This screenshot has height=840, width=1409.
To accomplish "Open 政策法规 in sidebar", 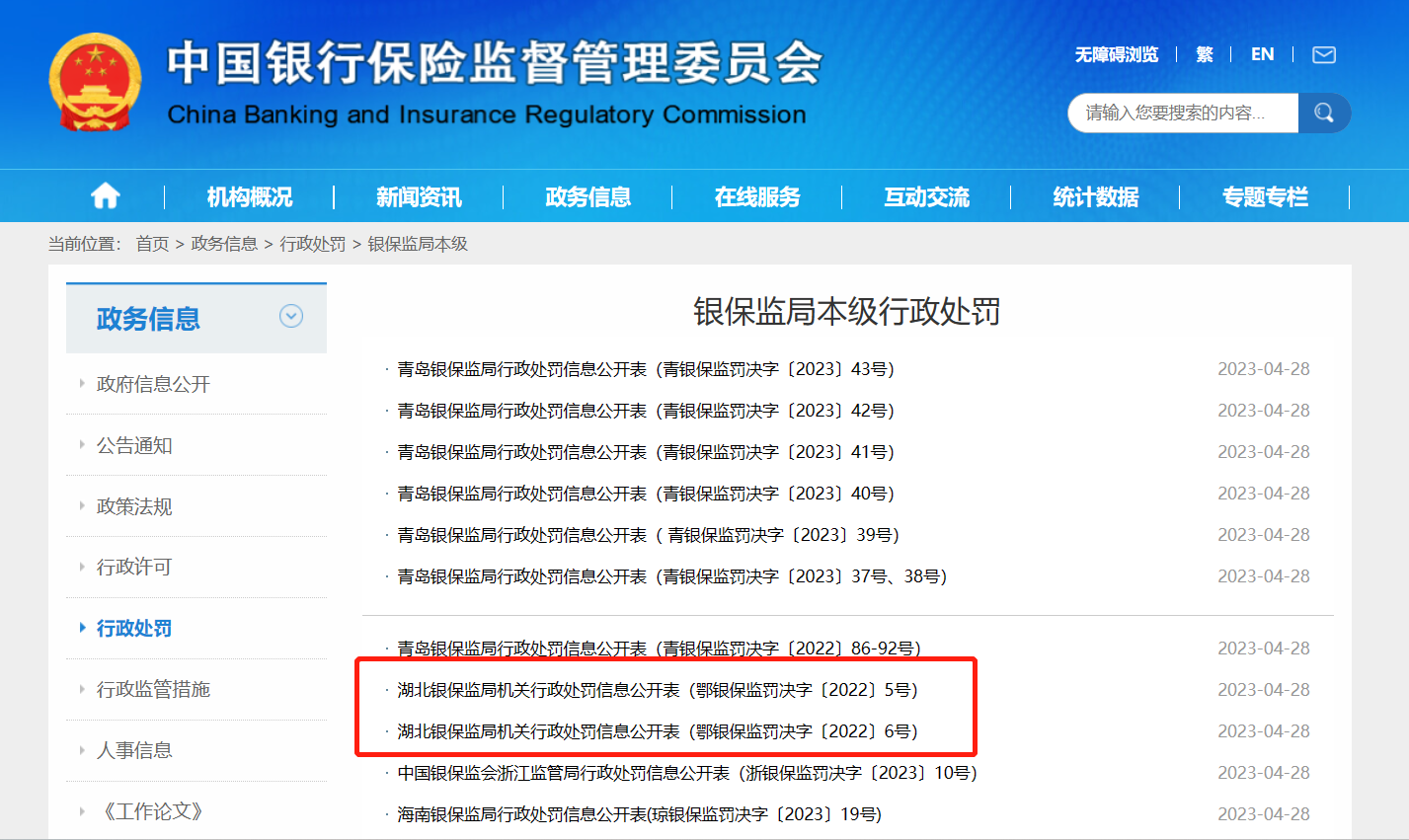I will (x=134, y=506).
